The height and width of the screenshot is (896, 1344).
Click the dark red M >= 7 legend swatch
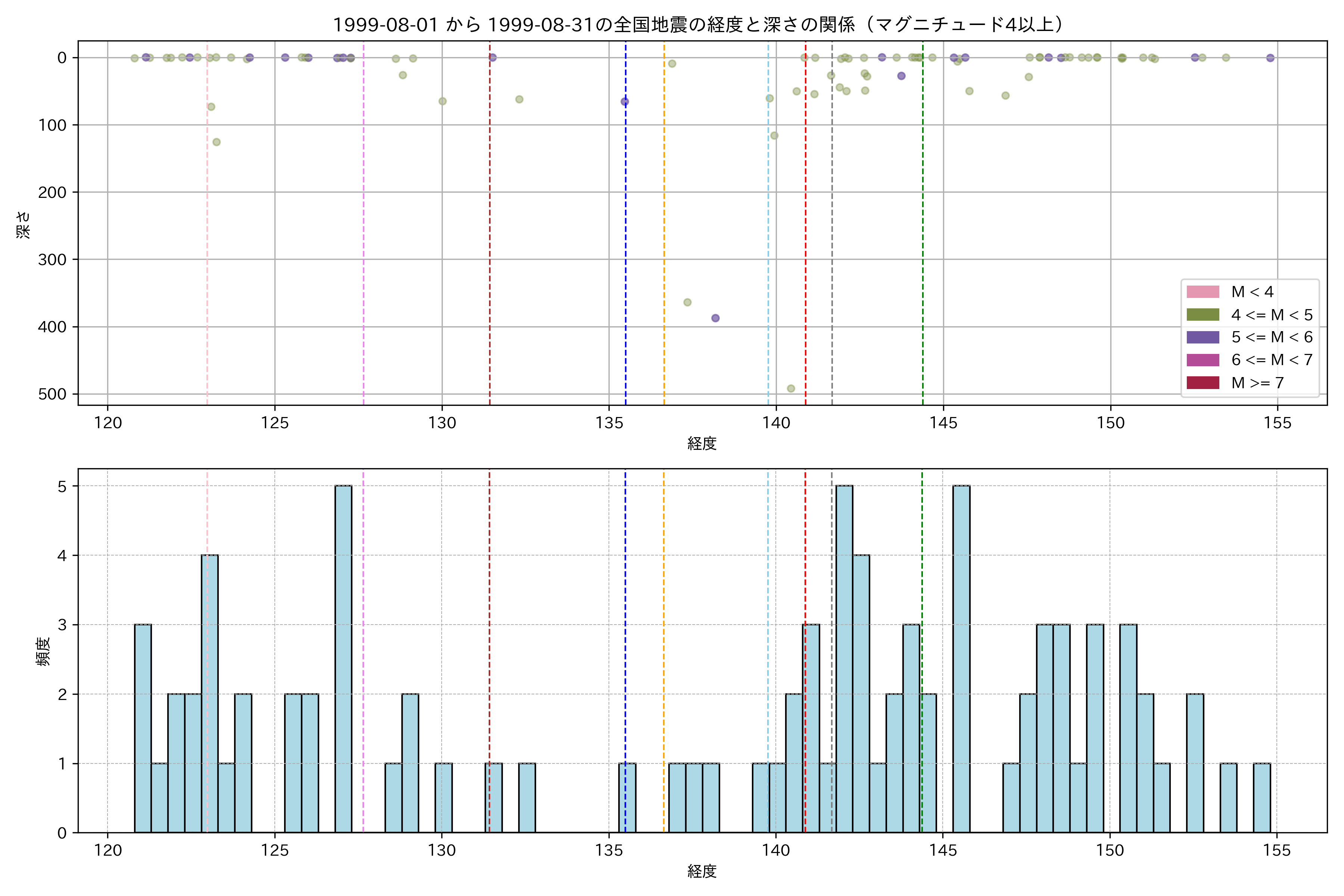coord(1202,383)
